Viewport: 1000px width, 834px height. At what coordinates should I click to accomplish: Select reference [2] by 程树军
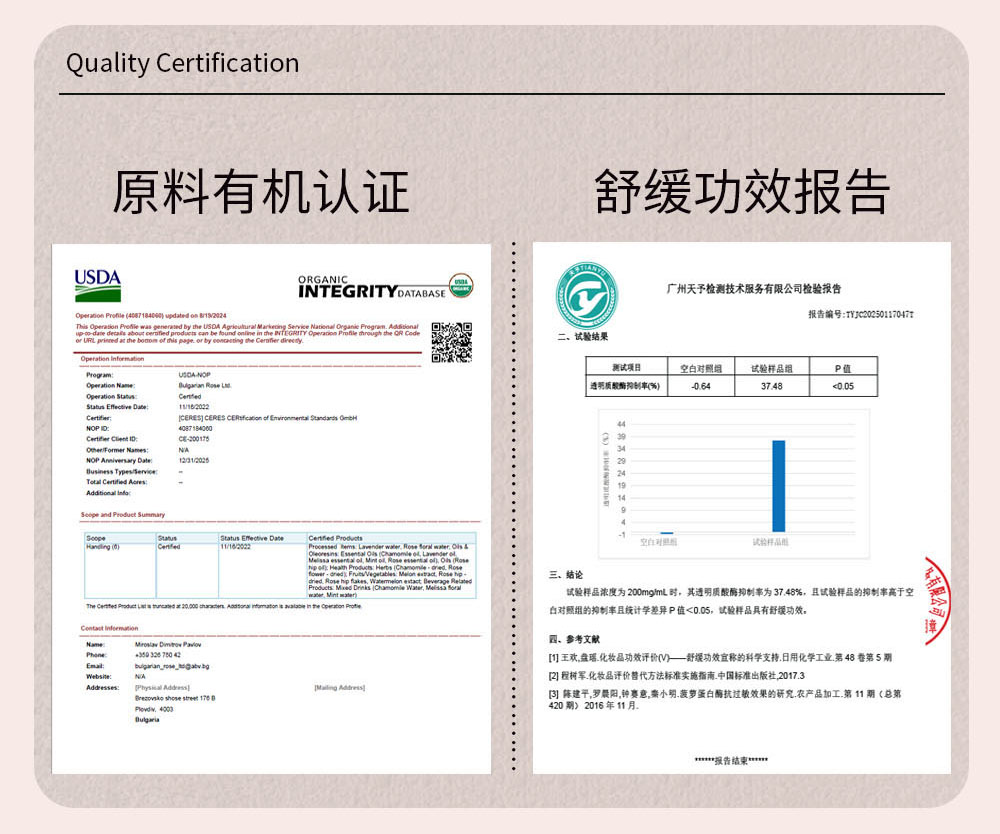point(677,675)
